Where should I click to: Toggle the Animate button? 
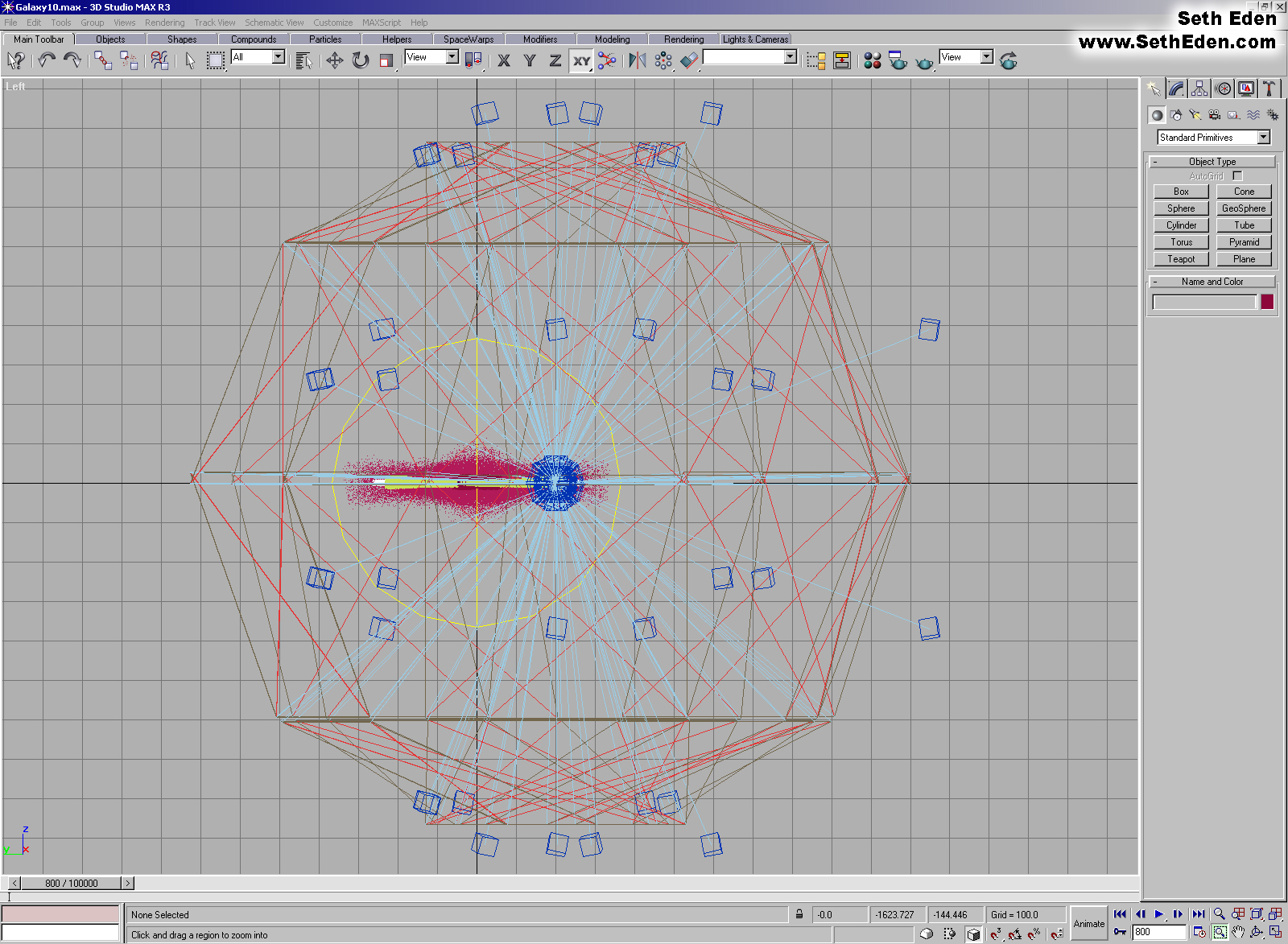click(1088, 924)
